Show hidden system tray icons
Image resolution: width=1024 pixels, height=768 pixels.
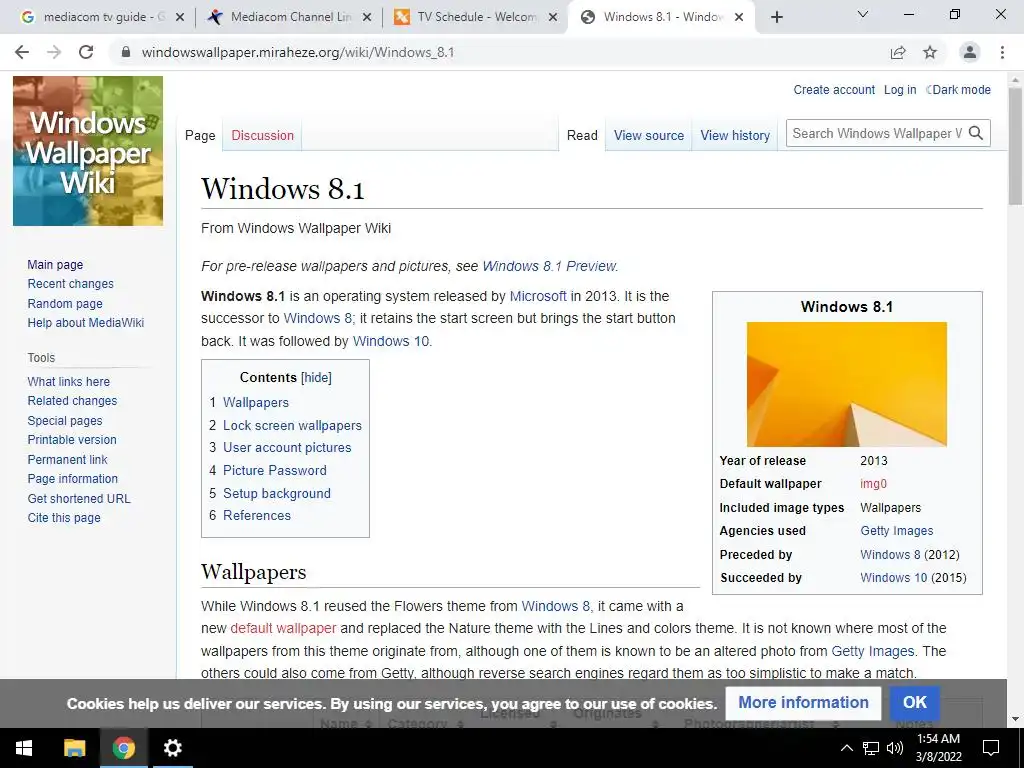coord(846,748)
